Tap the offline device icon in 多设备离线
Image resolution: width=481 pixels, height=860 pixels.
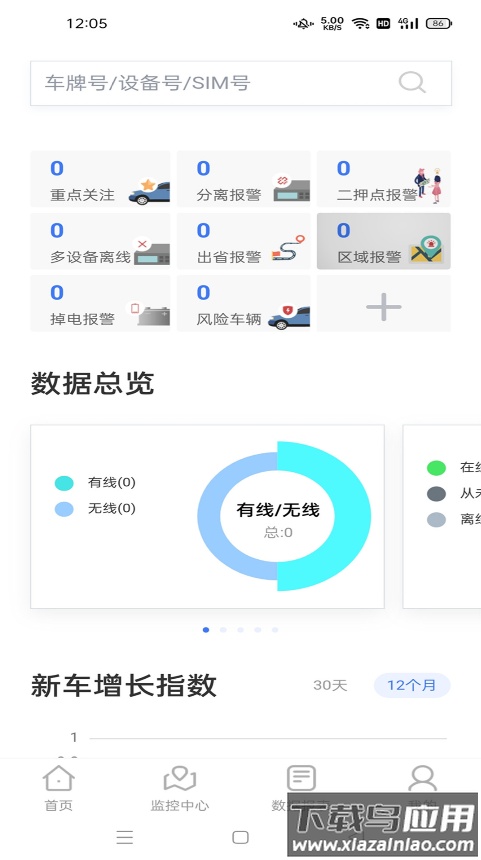pos(151,251)
